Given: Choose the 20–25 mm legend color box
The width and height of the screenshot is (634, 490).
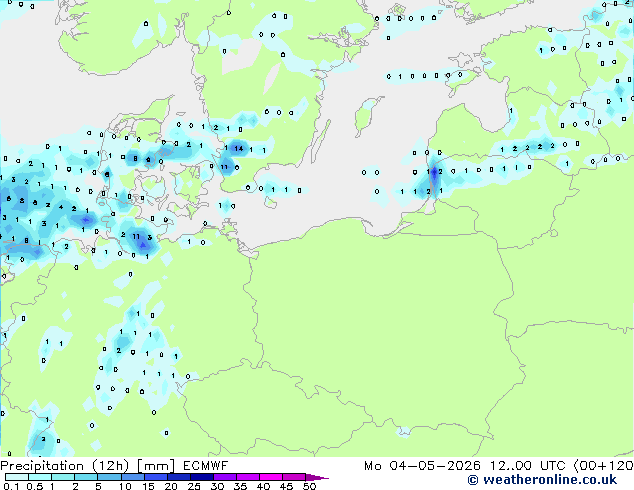Looking at the screenshot, I should [178, 477].
